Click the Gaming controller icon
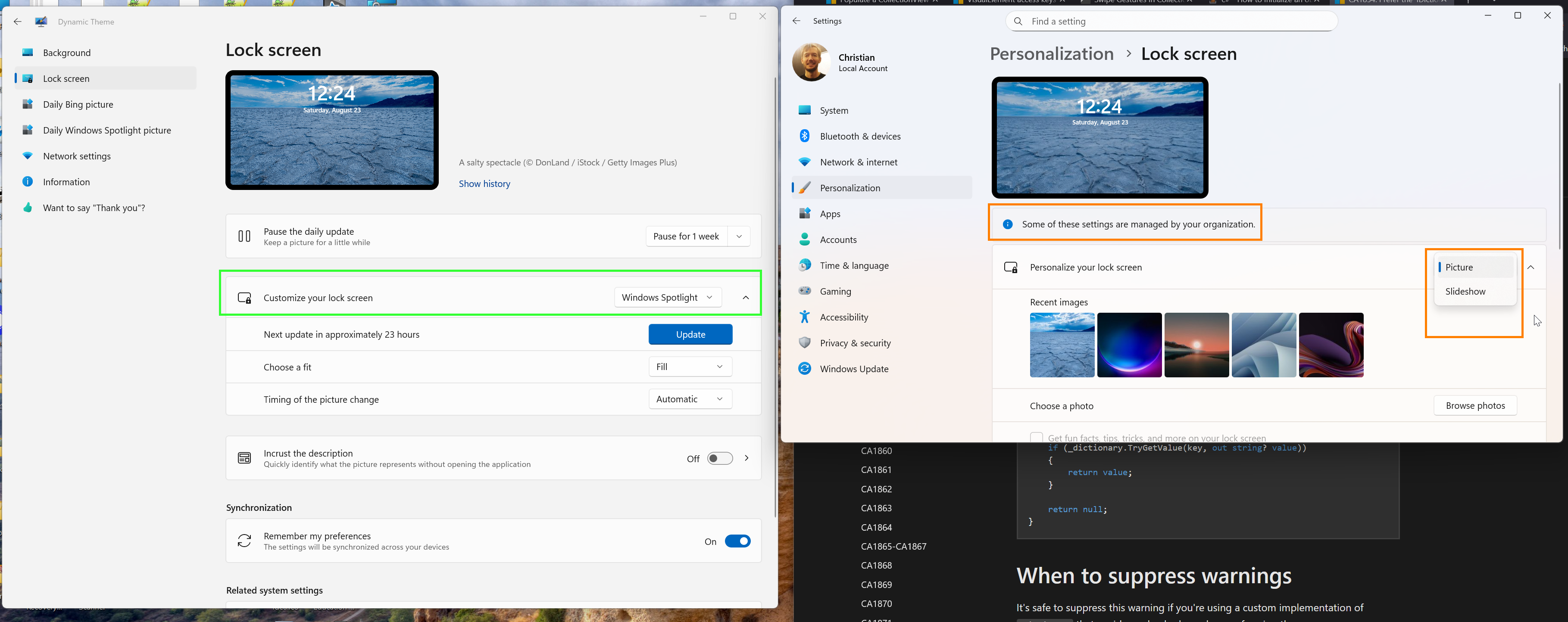The height and width of the screenshot is (622, 1568). (805, 292)
